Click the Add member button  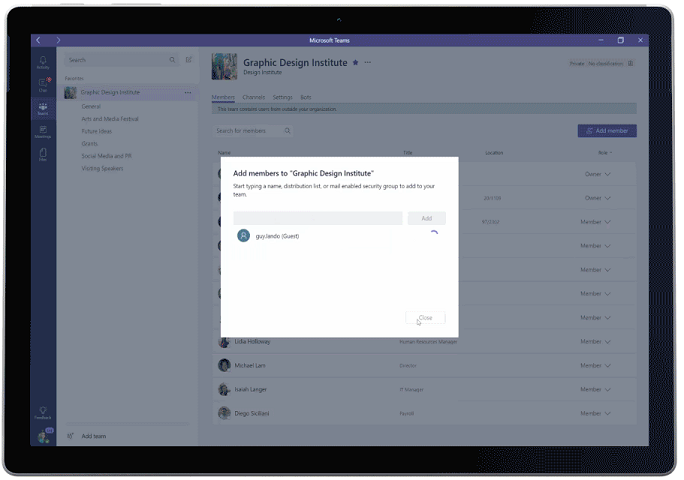tap(607, 131)
